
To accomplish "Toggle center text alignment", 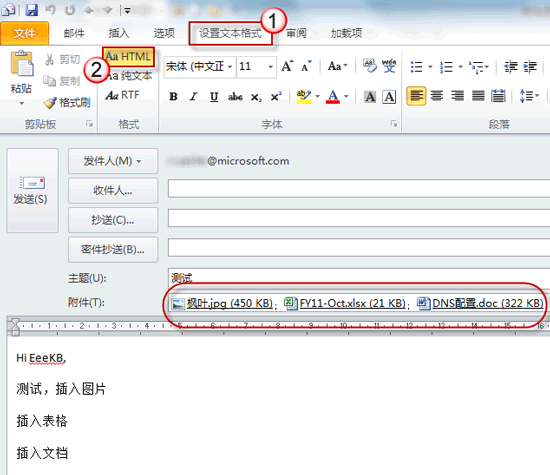I will coord(437,96).
